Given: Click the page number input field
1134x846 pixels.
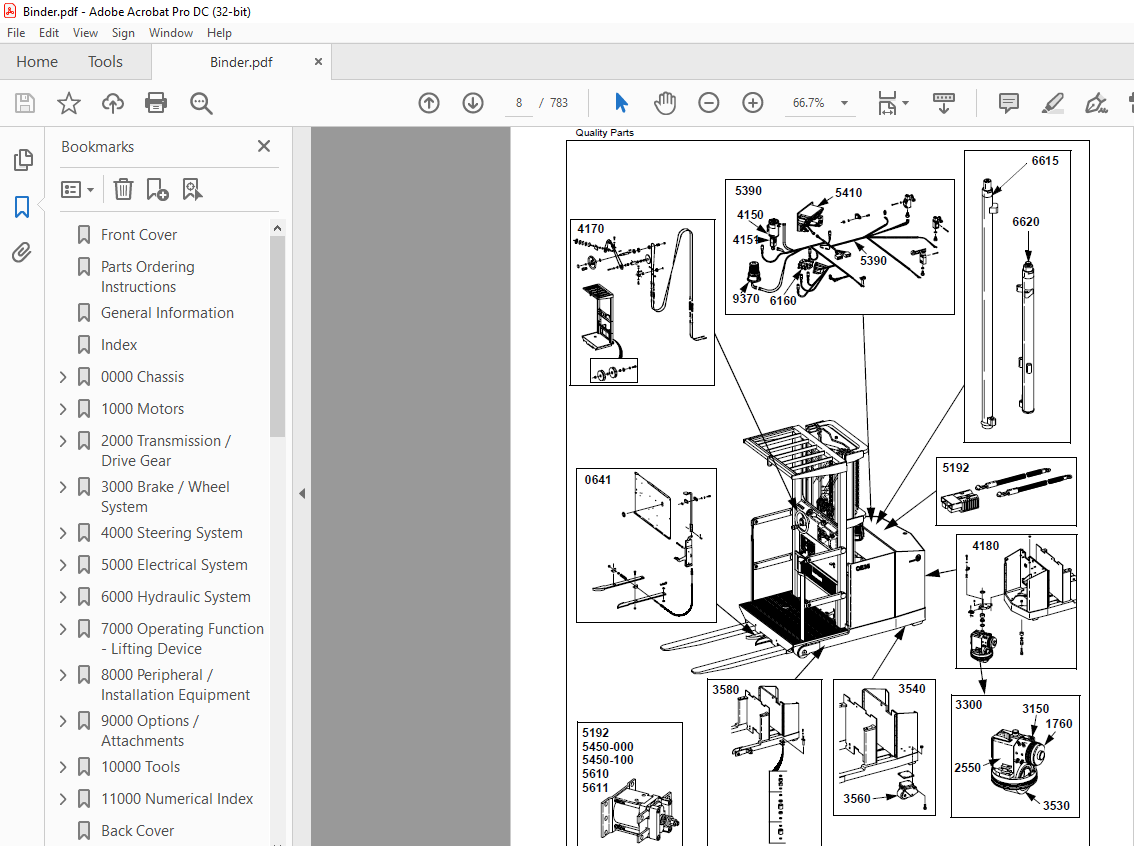Looking at the screenshot, I should click(519, 103).
